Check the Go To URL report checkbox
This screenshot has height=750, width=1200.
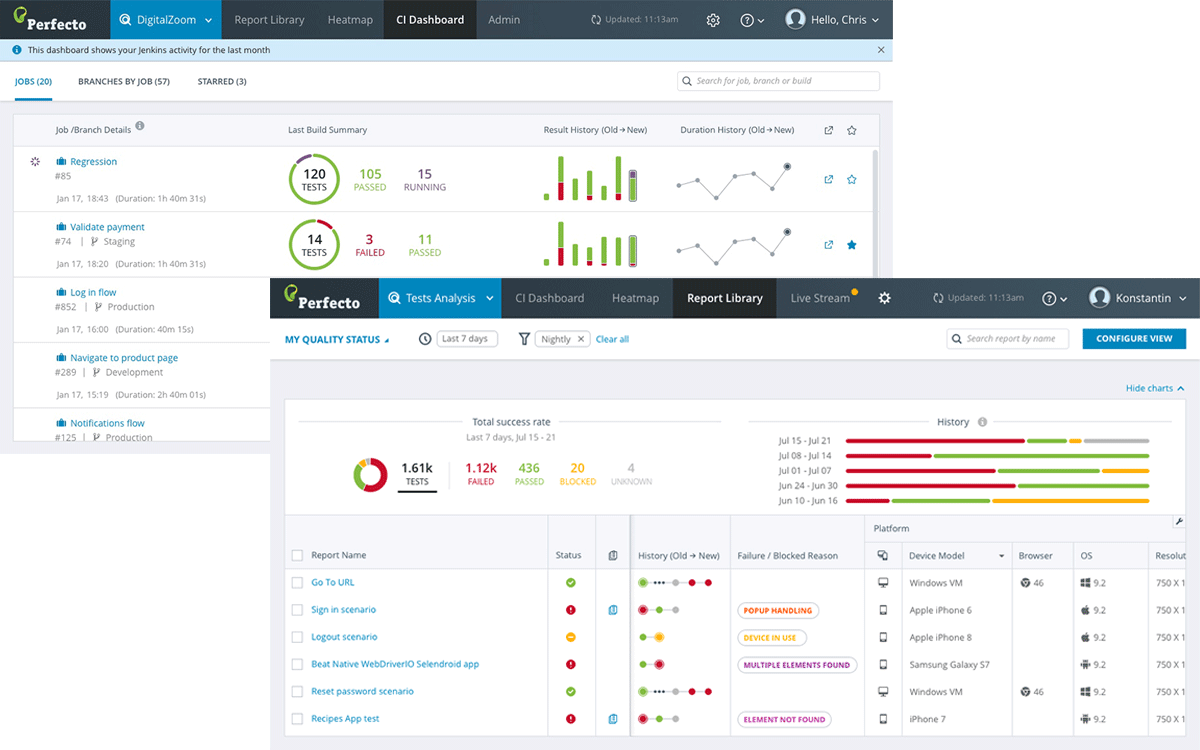pos(297,583)
